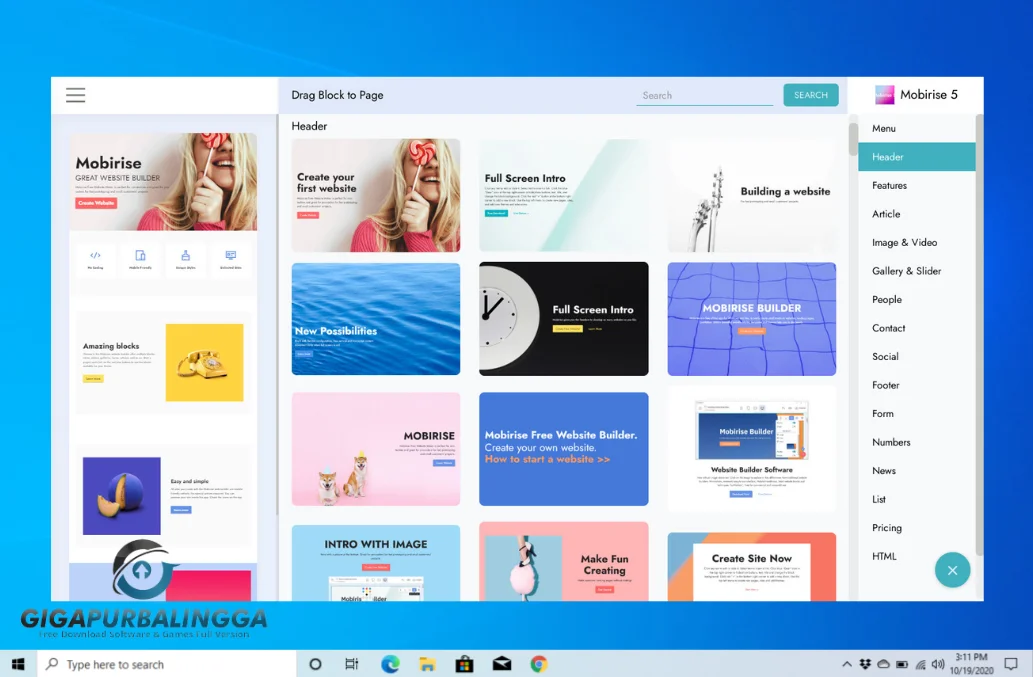Select the Features block category
Image resolution: width=1033 pixels, height=677 pixels.
click(889, 185)
